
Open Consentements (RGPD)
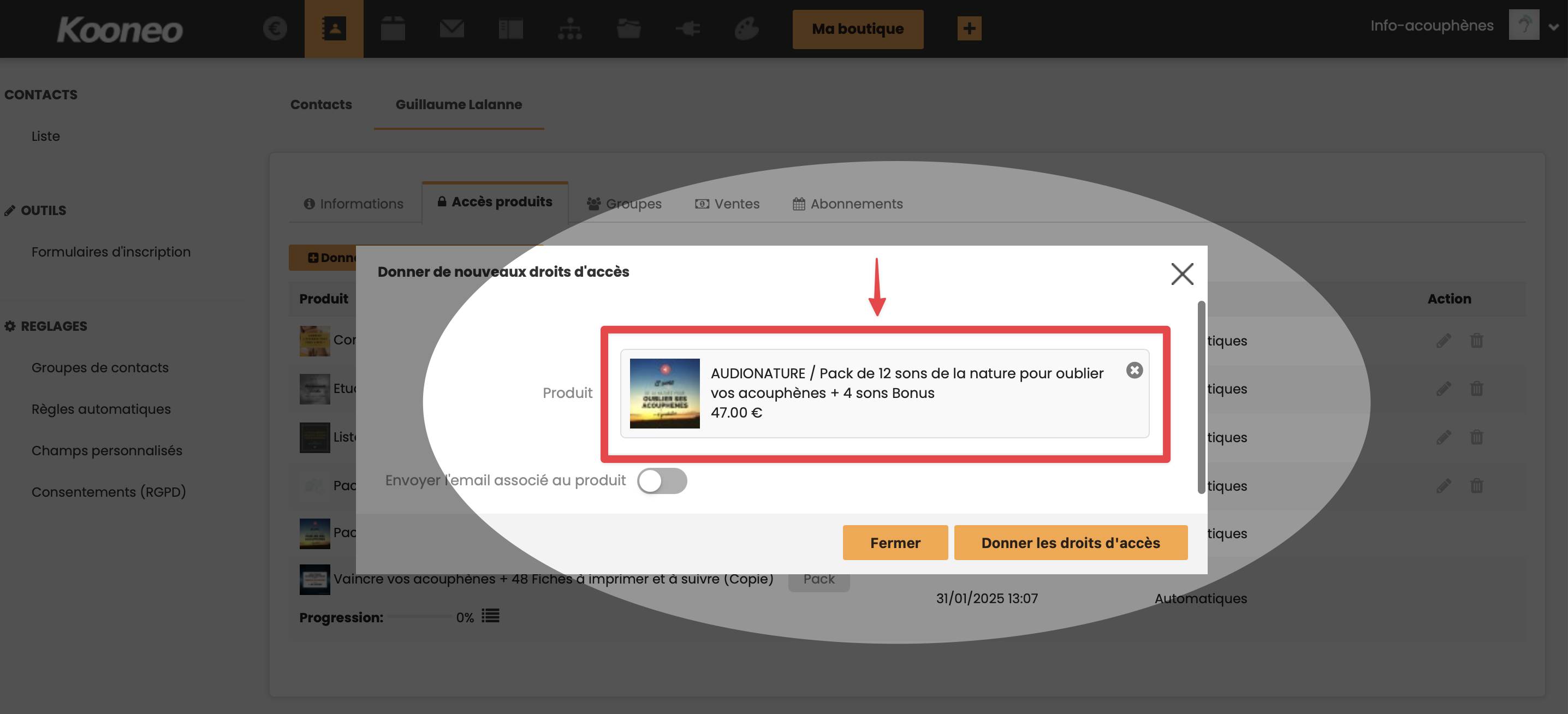(108, 492)
